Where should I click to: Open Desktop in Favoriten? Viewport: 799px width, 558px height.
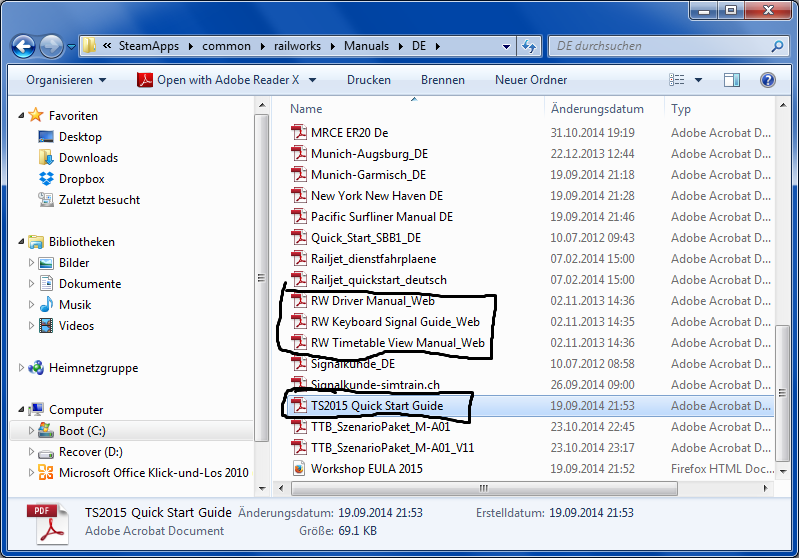(80, 137)
